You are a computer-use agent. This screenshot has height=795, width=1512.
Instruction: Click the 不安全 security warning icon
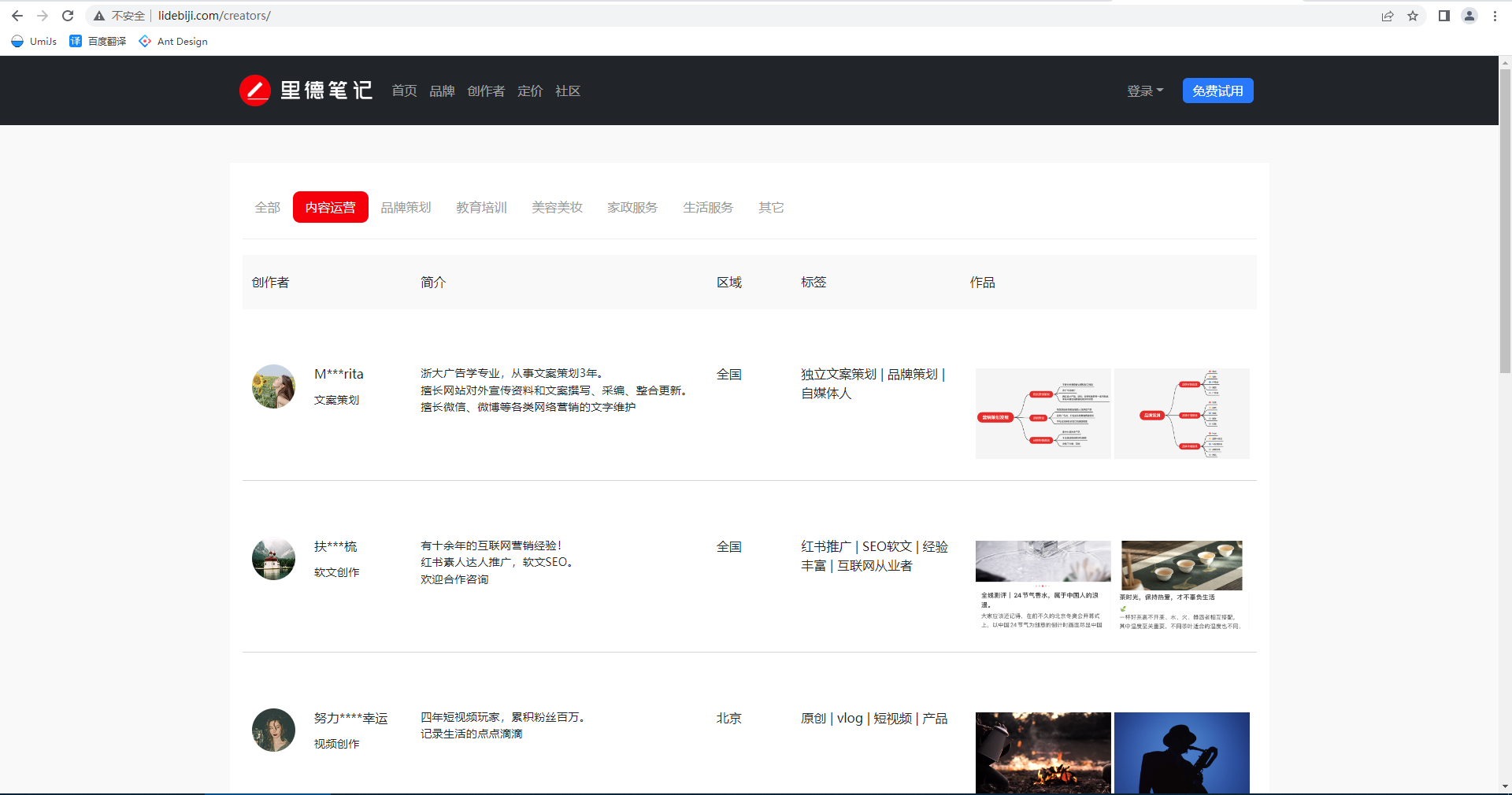[x=99, y=16]
